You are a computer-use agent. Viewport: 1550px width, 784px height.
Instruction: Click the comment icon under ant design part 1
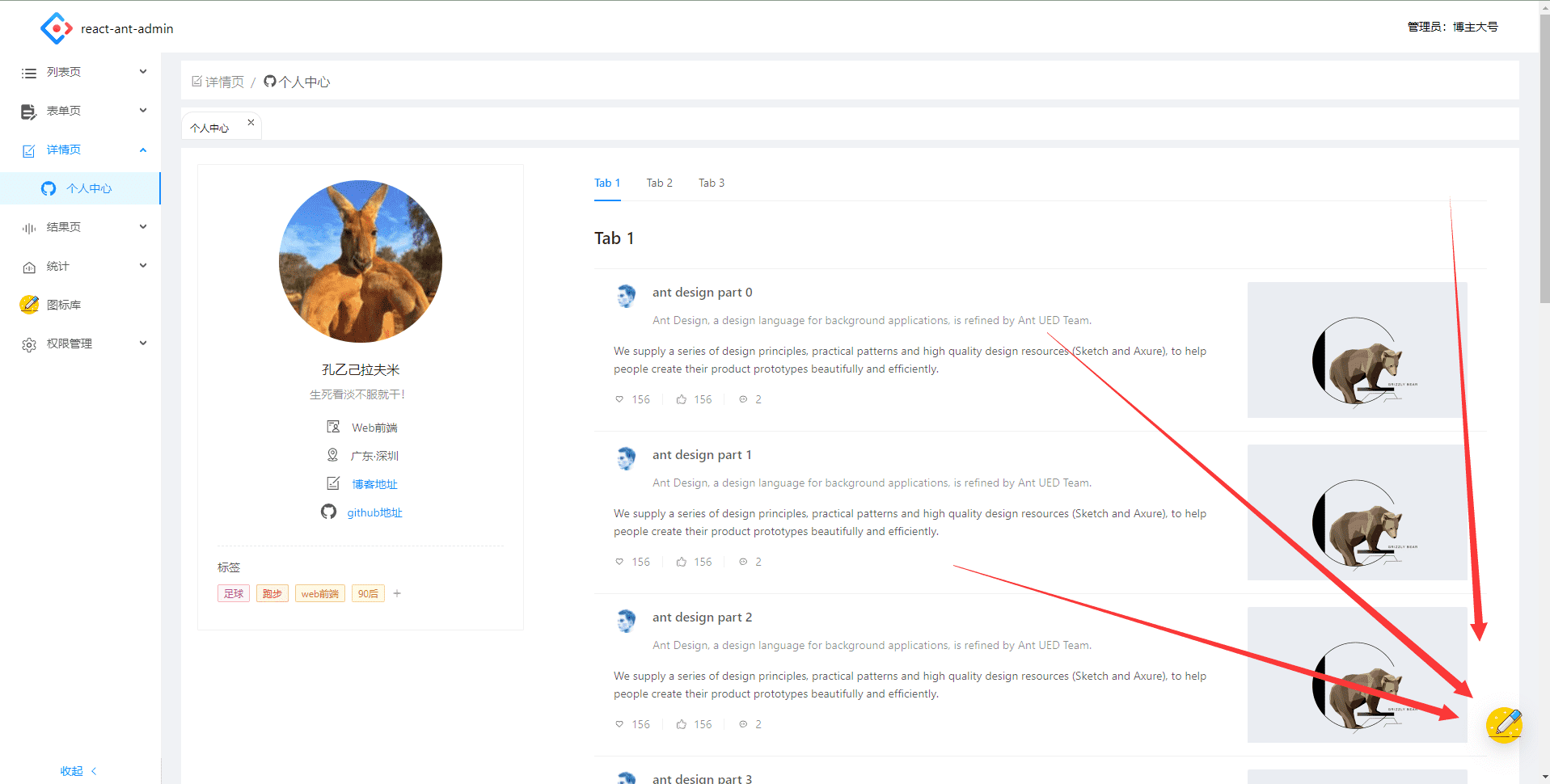[x=743, y=562]
